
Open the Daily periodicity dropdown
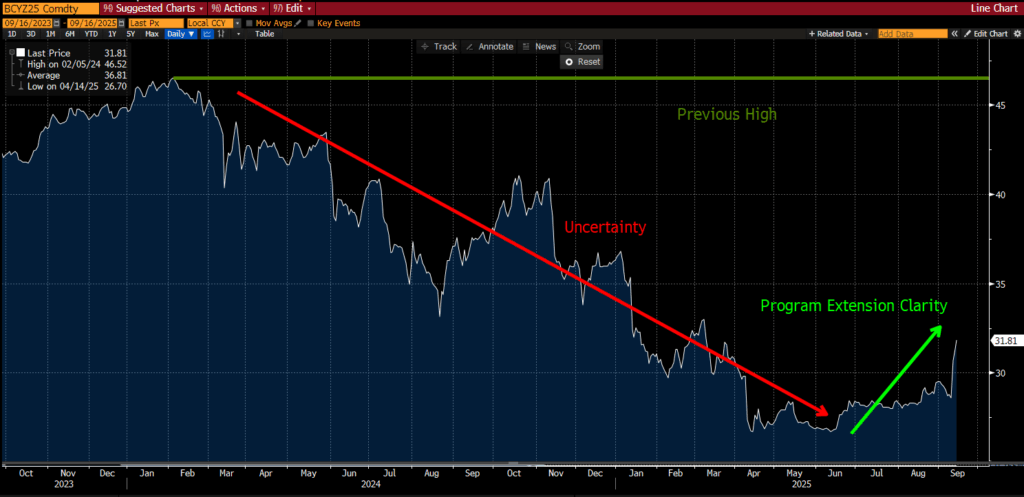point(182,33)
